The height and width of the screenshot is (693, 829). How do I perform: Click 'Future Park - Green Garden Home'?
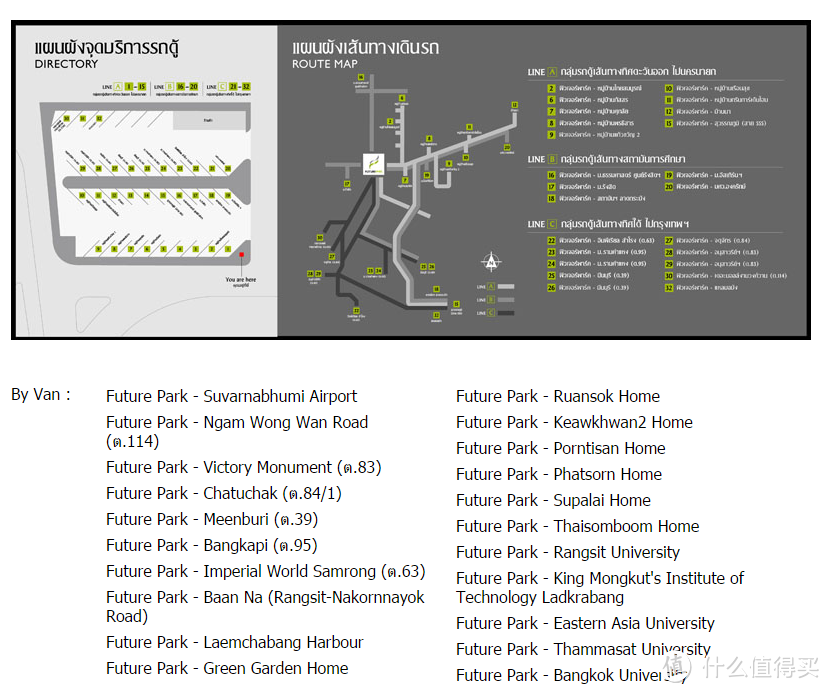coord(227,668)
